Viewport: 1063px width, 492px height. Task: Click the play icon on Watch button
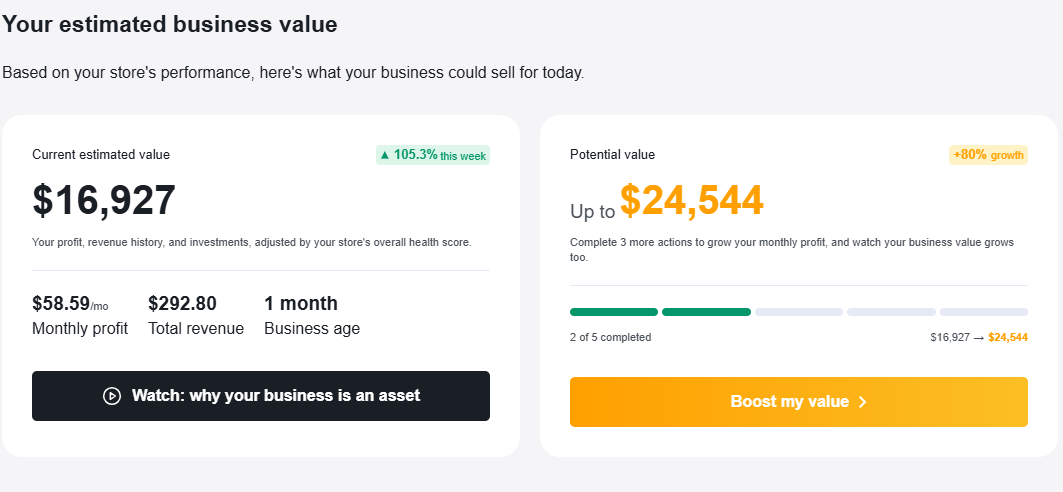tap(112, 396)
